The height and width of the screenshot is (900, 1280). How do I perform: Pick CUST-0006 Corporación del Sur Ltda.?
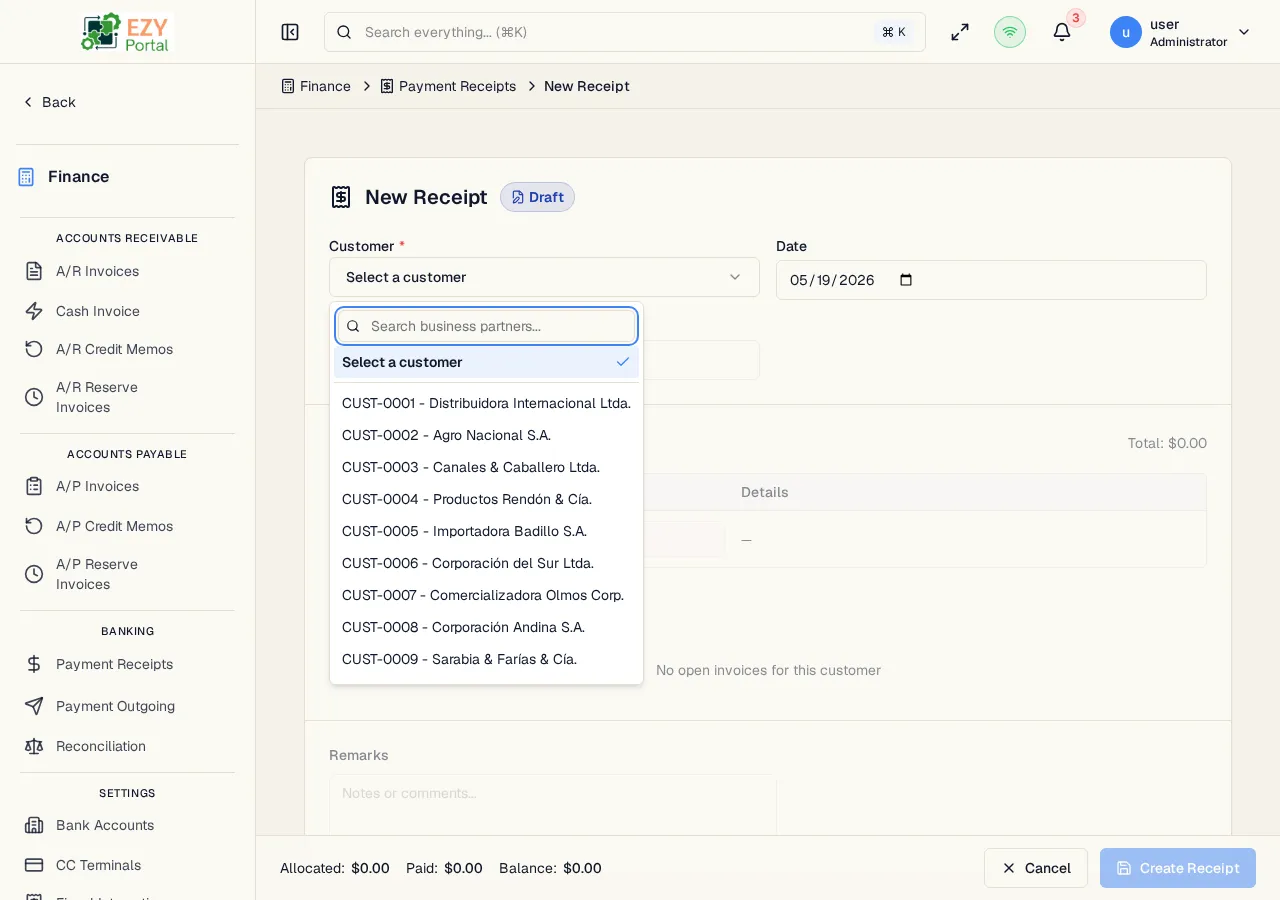[486, 563]
